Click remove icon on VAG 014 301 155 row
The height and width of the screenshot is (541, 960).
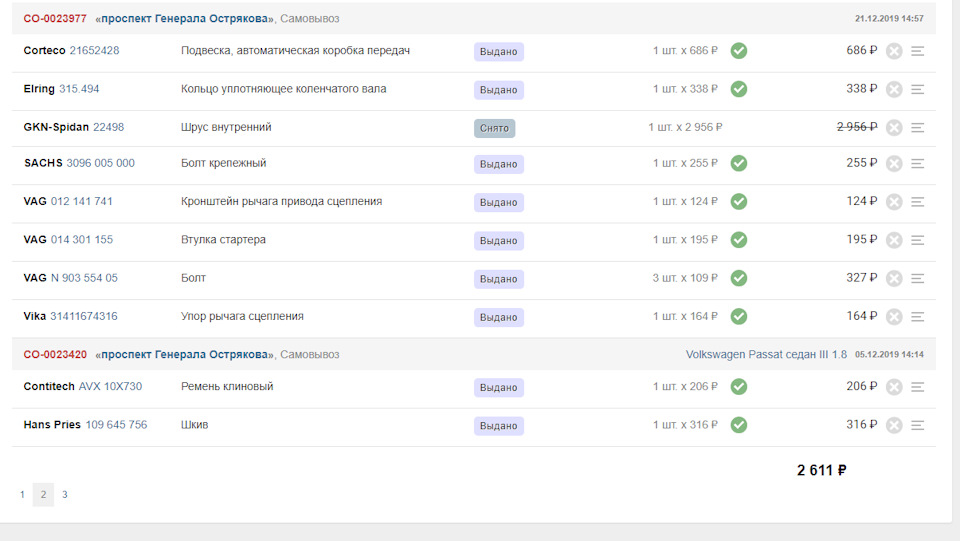(894, 240)
